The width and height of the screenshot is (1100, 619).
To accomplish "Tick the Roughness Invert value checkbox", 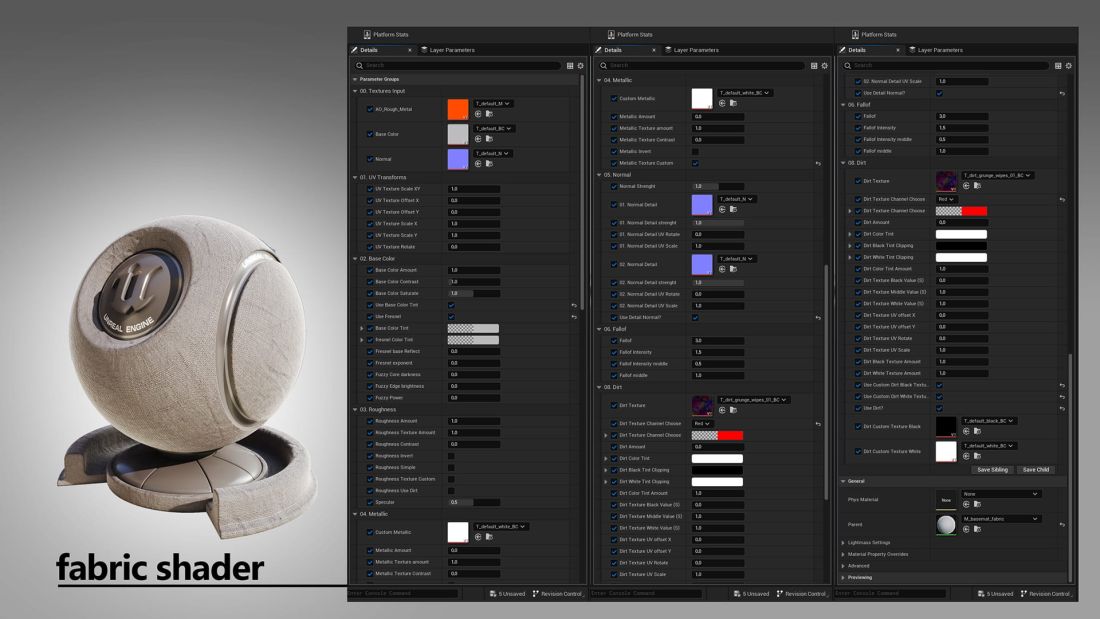I will (451, 455).
